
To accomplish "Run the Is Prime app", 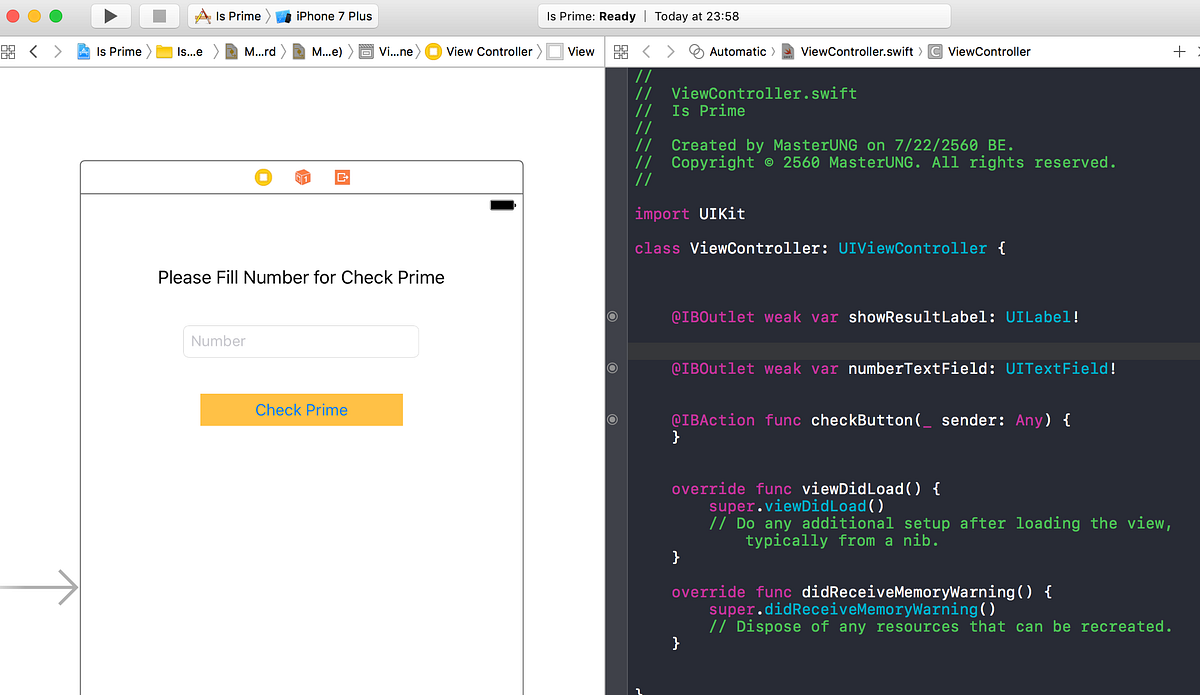I will (x=110, y=16).
